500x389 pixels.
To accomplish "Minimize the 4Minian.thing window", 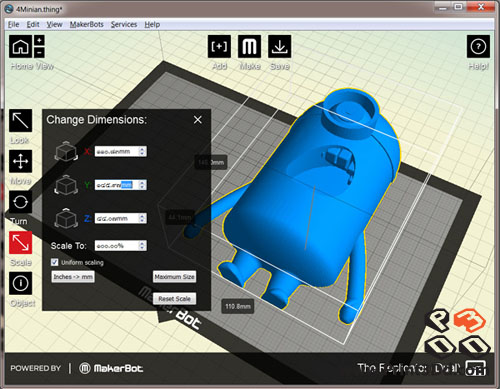I will pyautogui.click(x=443, y=7).
